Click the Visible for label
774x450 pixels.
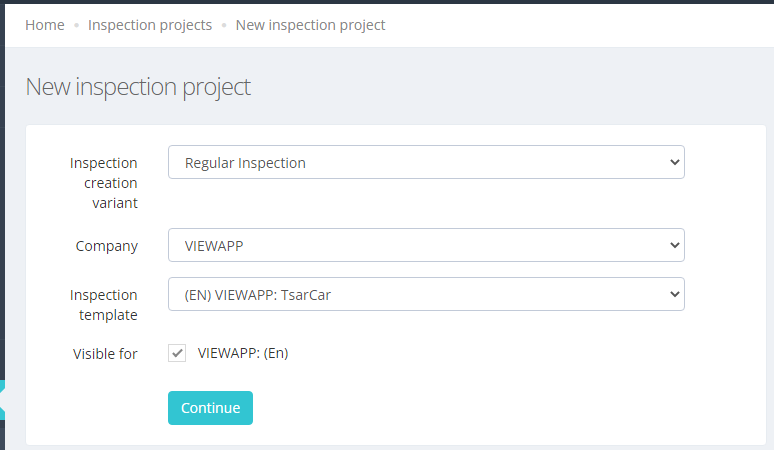(105, 354)
